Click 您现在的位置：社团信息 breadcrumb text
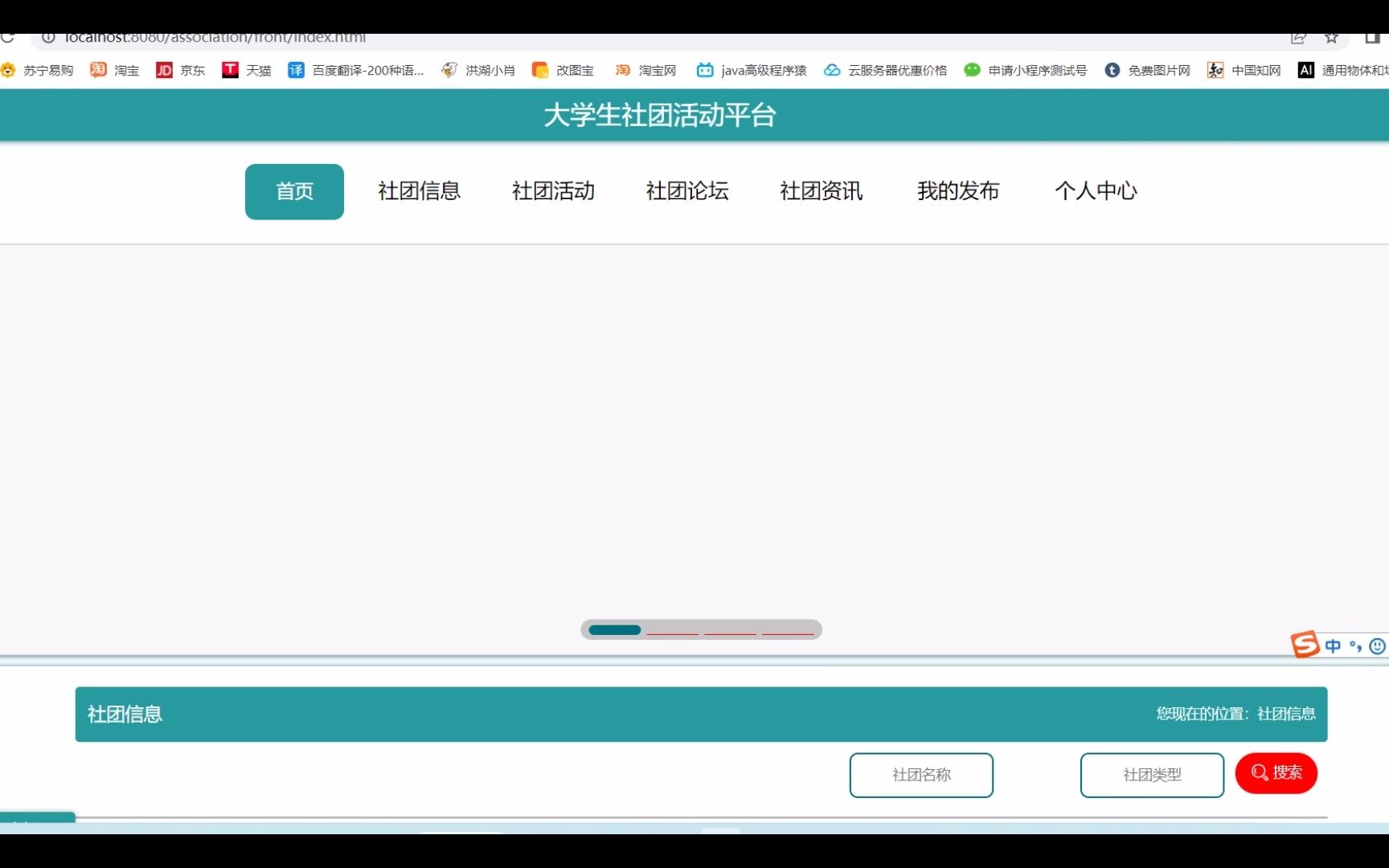 coord(1235,714)
